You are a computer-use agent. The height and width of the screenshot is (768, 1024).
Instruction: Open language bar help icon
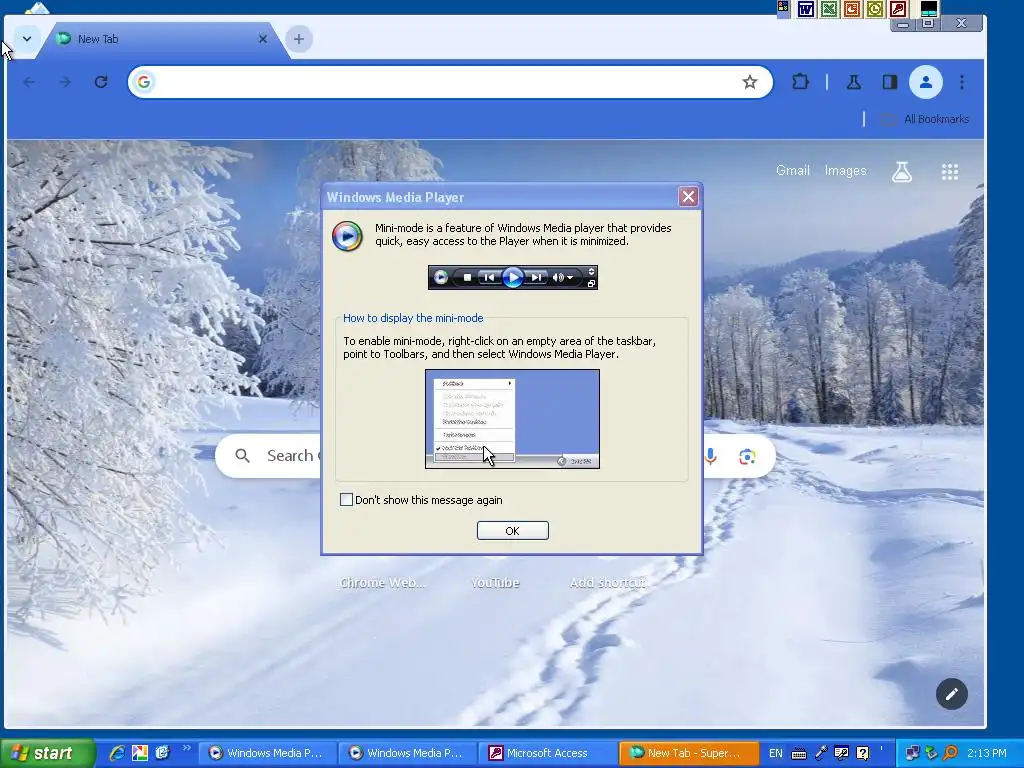coord(863,754)
